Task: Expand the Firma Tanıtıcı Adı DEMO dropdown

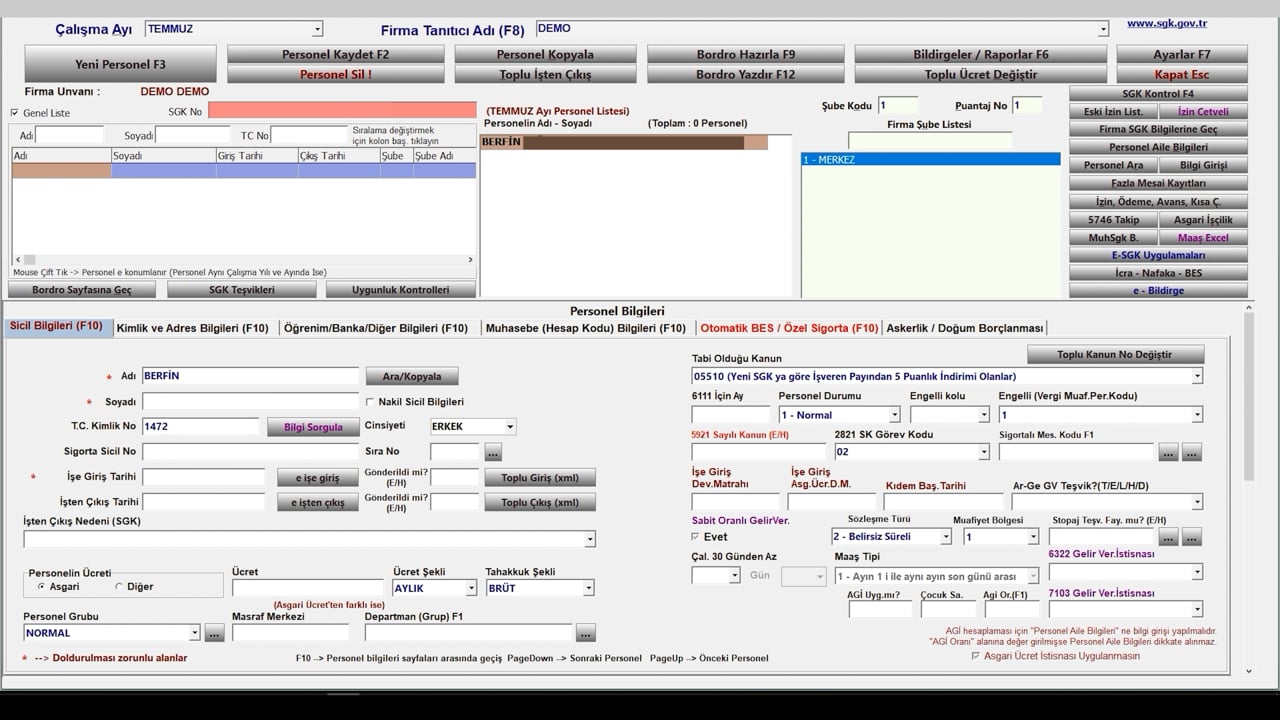Action: [1104, 30]
